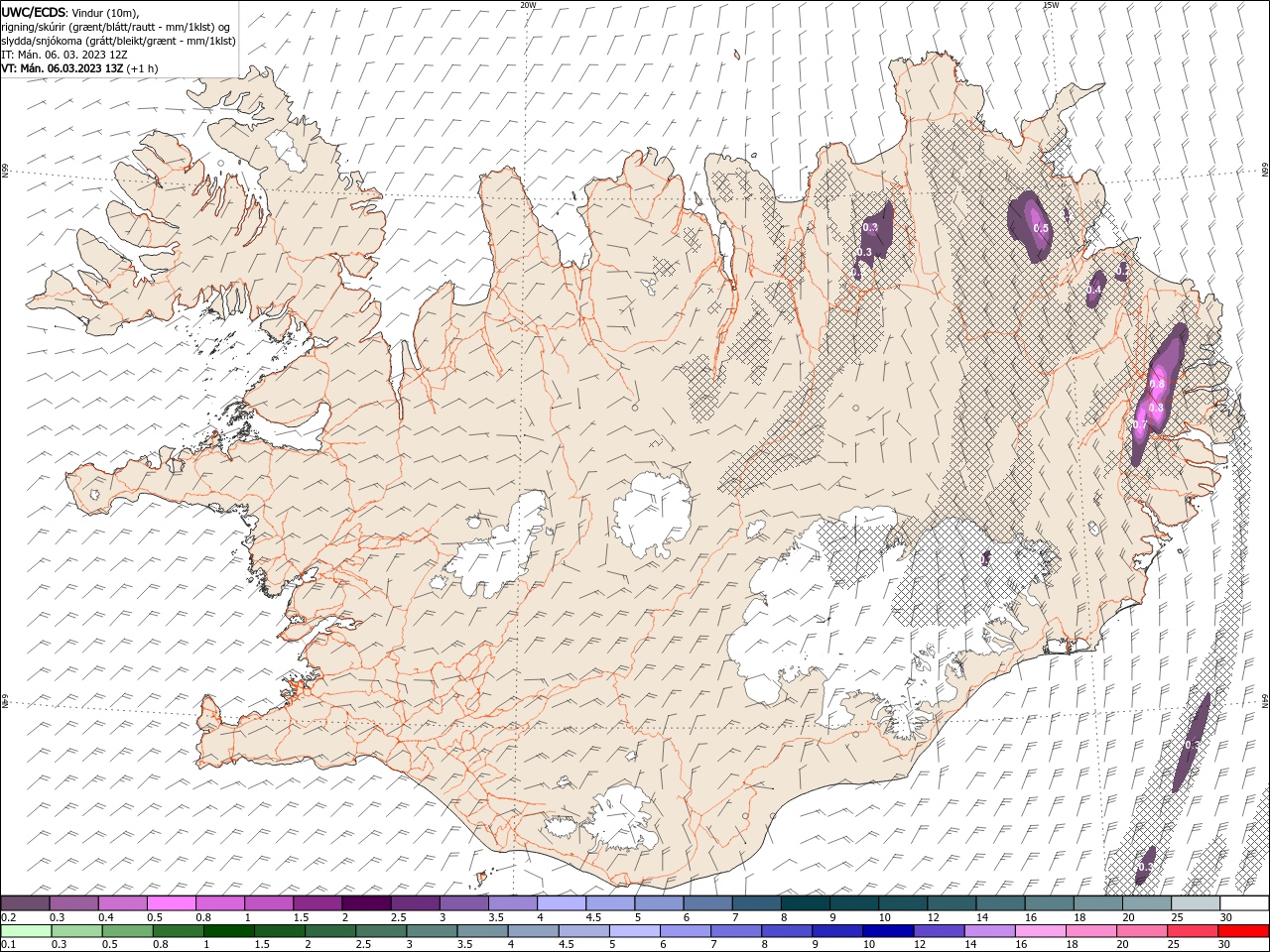The height and width of the screenshot is (952, 1270).
Task: Select the 'slydda/snjókoma' header line
Action: 118,41
